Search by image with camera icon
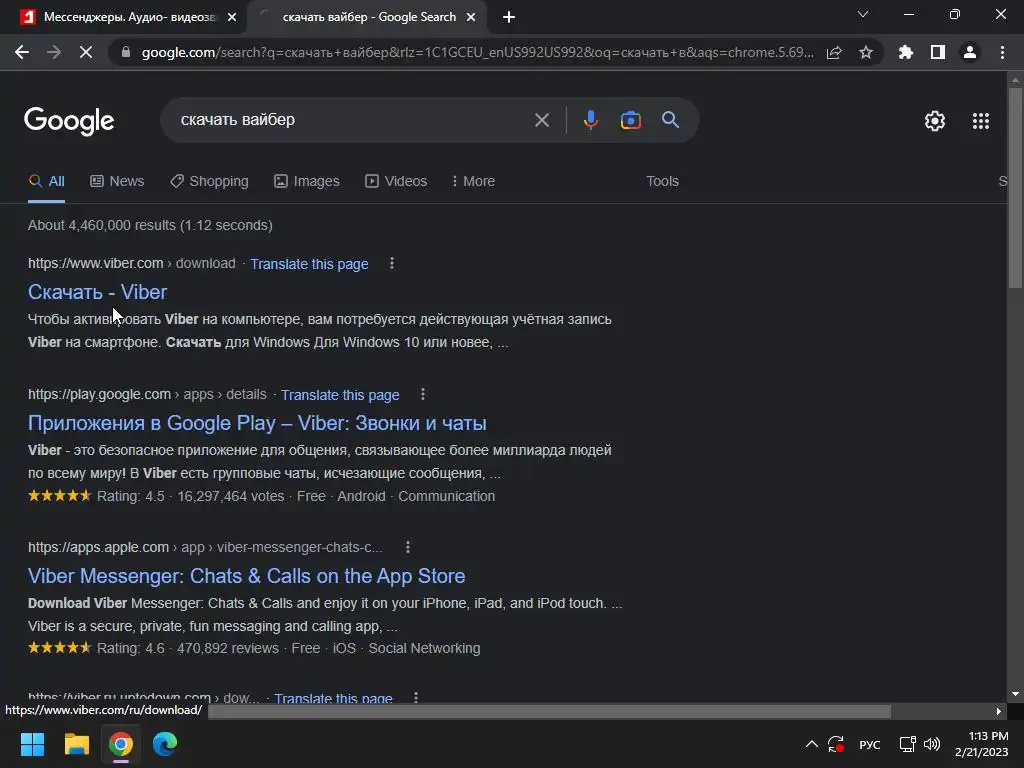The height and width of the screenshot is (768, 1024). pos(631,120)
